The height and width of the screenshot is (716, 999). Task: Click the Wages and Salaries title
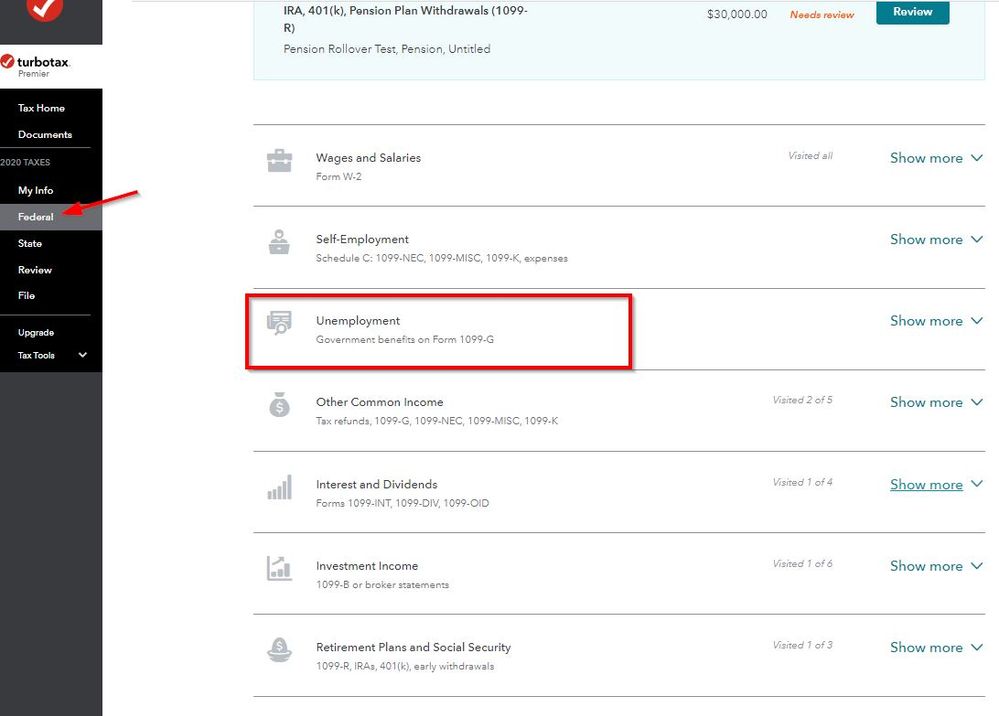click(x=368, y=158)
